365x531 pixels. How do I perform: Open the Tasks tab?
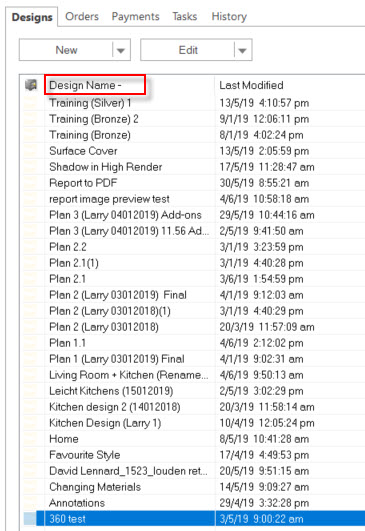[x=185, y=16]
